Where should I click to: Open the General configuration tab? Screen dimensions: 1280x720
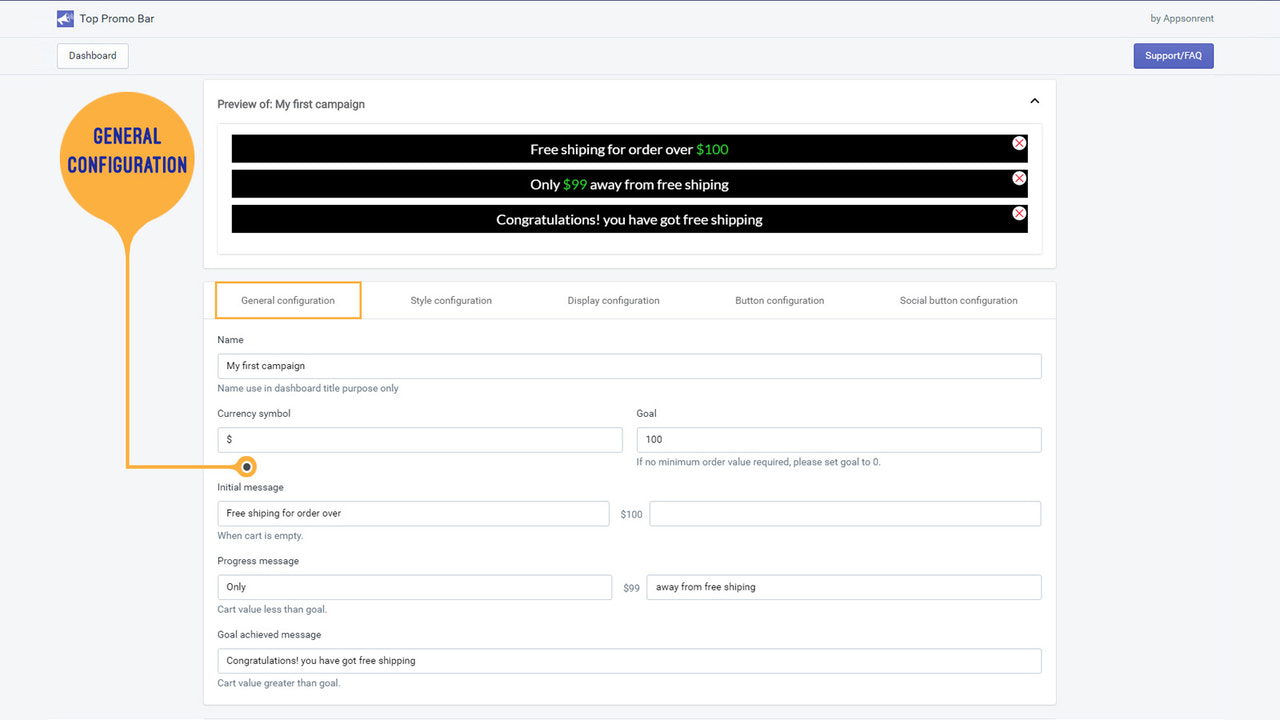click(x=288, y=300)
